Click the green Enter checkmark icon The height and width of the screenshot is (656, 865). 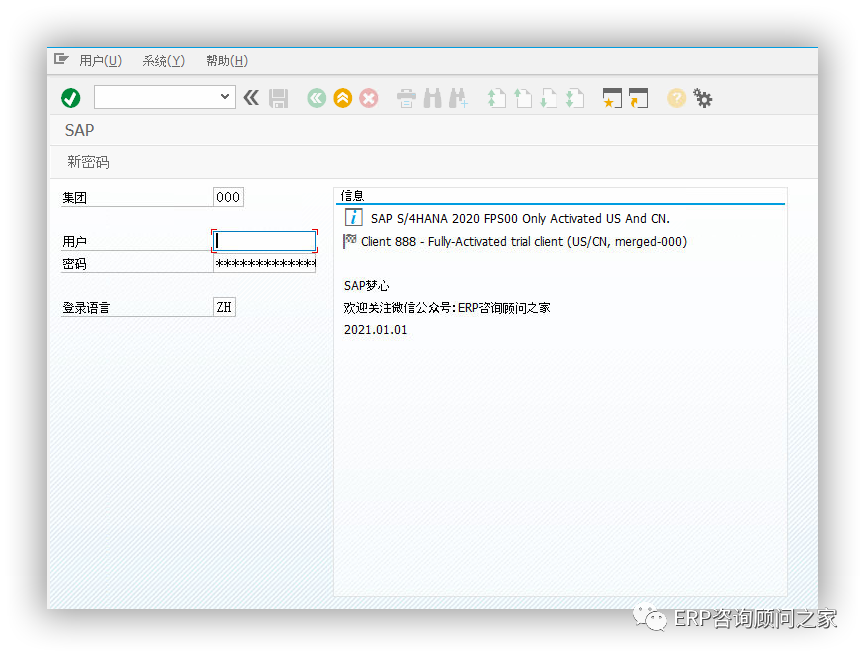(71, 98)
